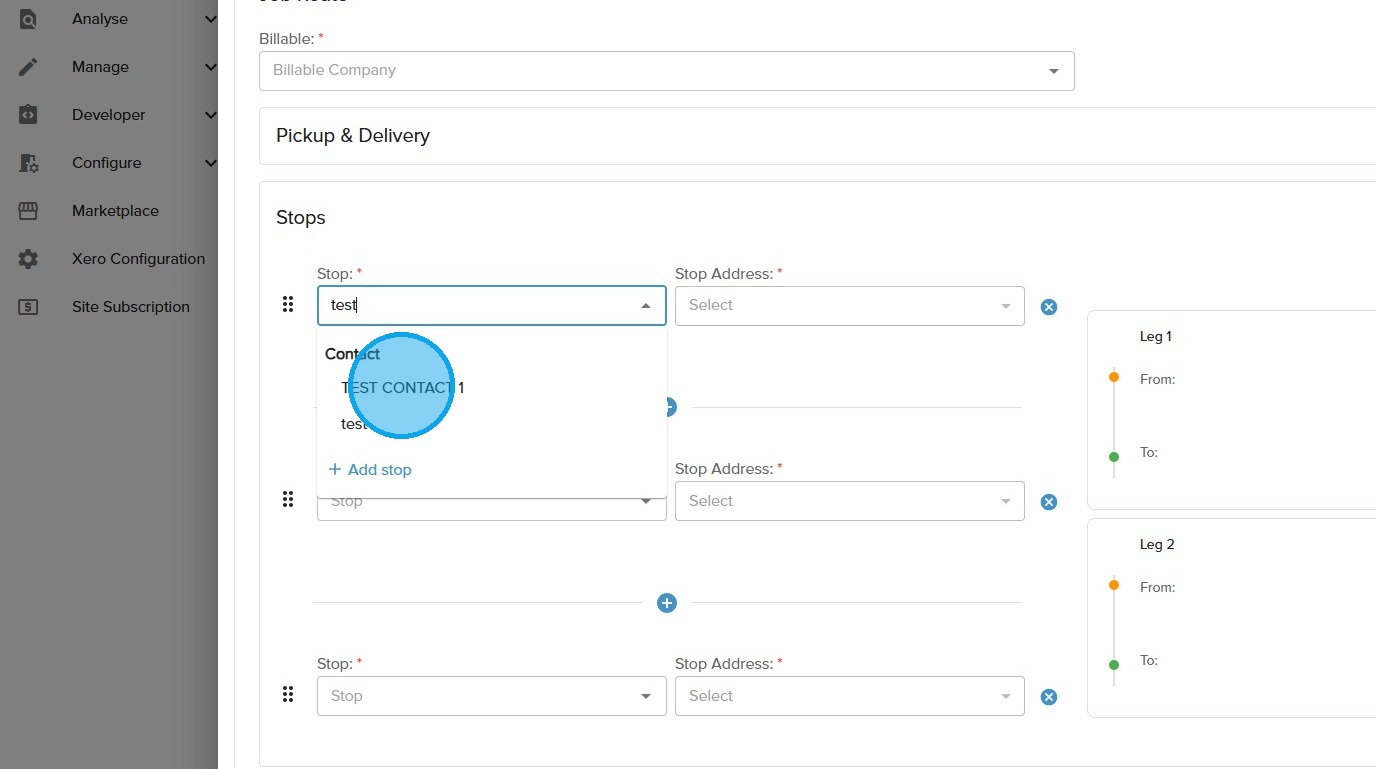Screen dimensions: 1376x769
Task: Click the Xero Configuration gear icon
Action: (28, 259)
